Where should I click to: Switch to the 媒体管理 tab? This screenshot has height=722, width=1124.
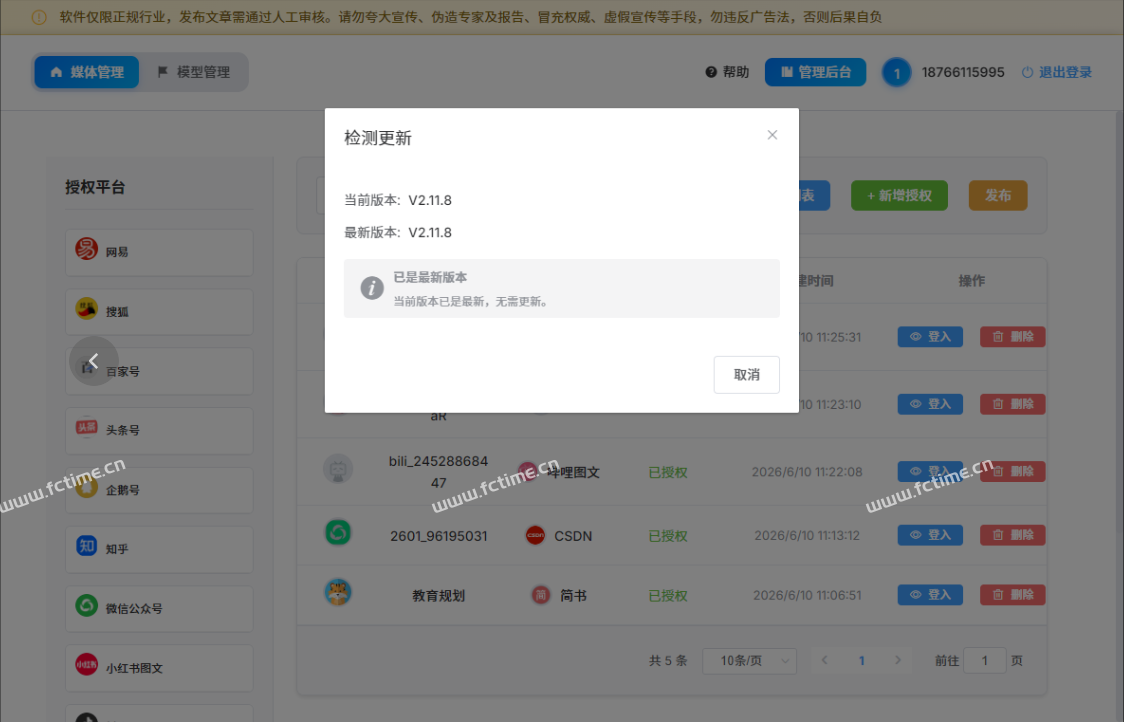[87, 72]
